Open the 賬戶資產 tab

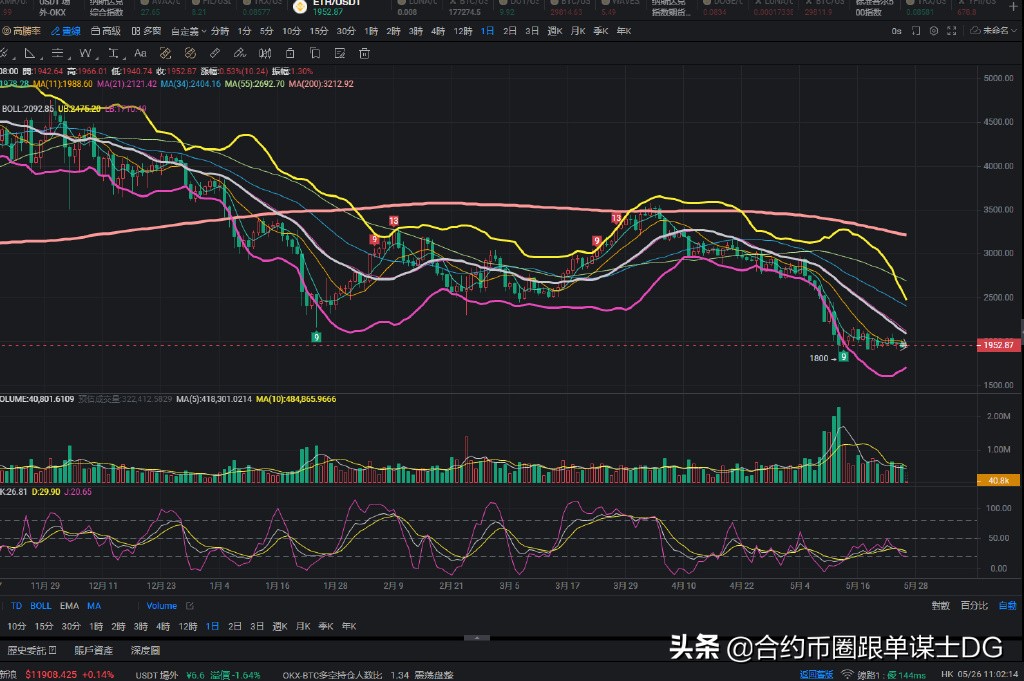pos(94,648)
